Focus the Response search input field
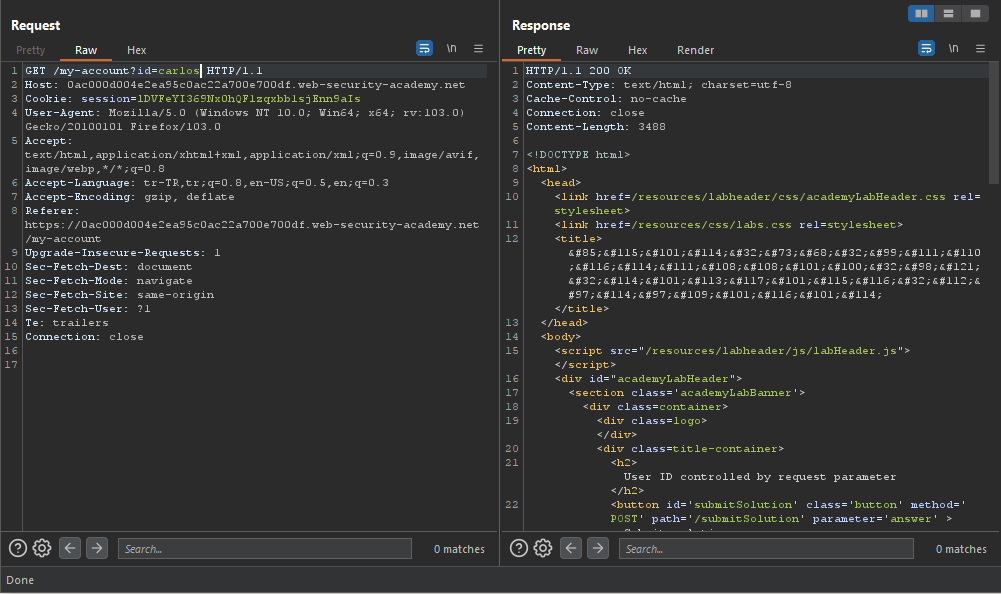The image size is (1001, 594). coord(766,549)
